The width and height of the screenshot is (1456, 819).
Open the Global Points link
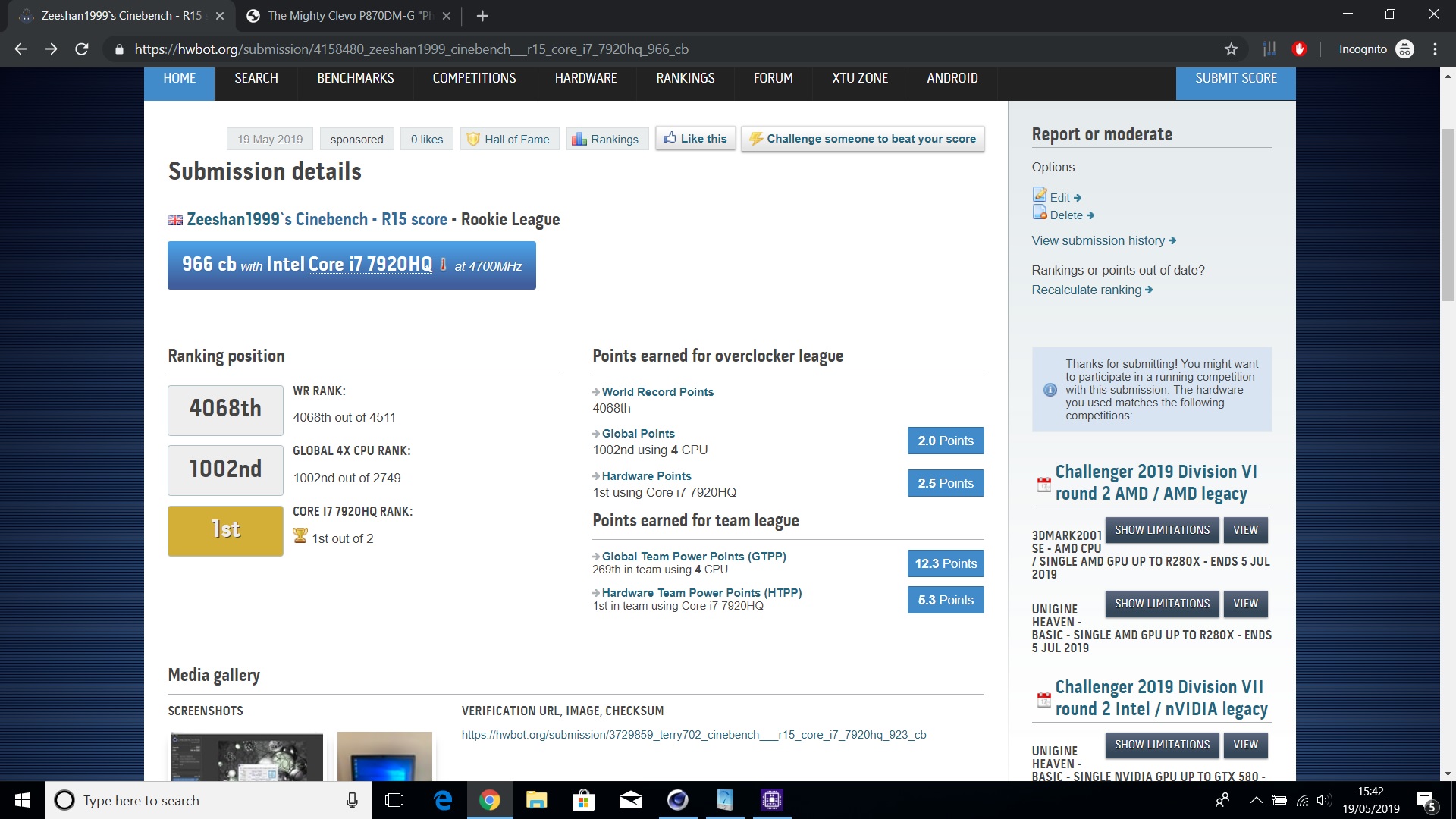pyautogui.click(x=638, y=434)
